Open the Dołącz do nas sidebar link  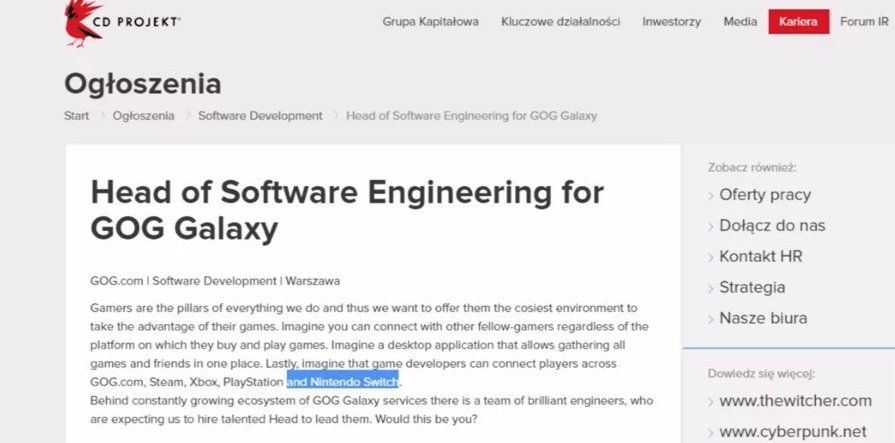point(772,225)
